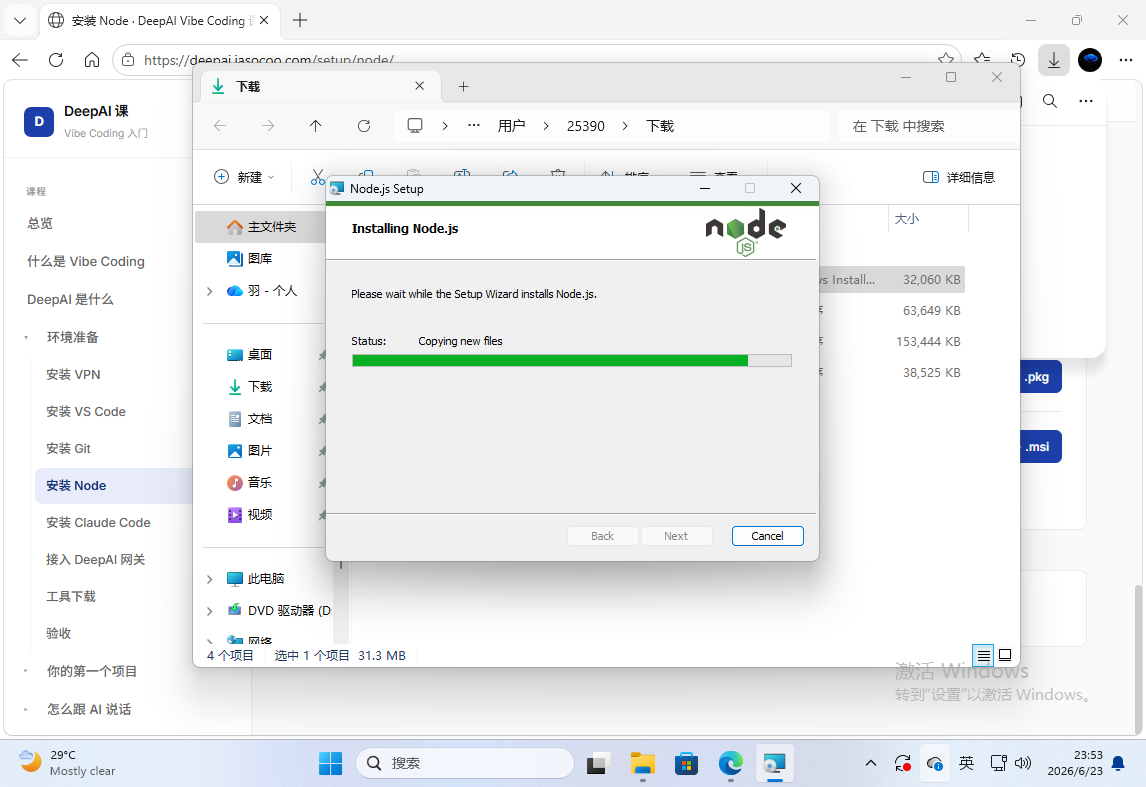Click taskbar 搜索 box
This screenshot has width=1146, height=787.
click(x=465, y=763)
